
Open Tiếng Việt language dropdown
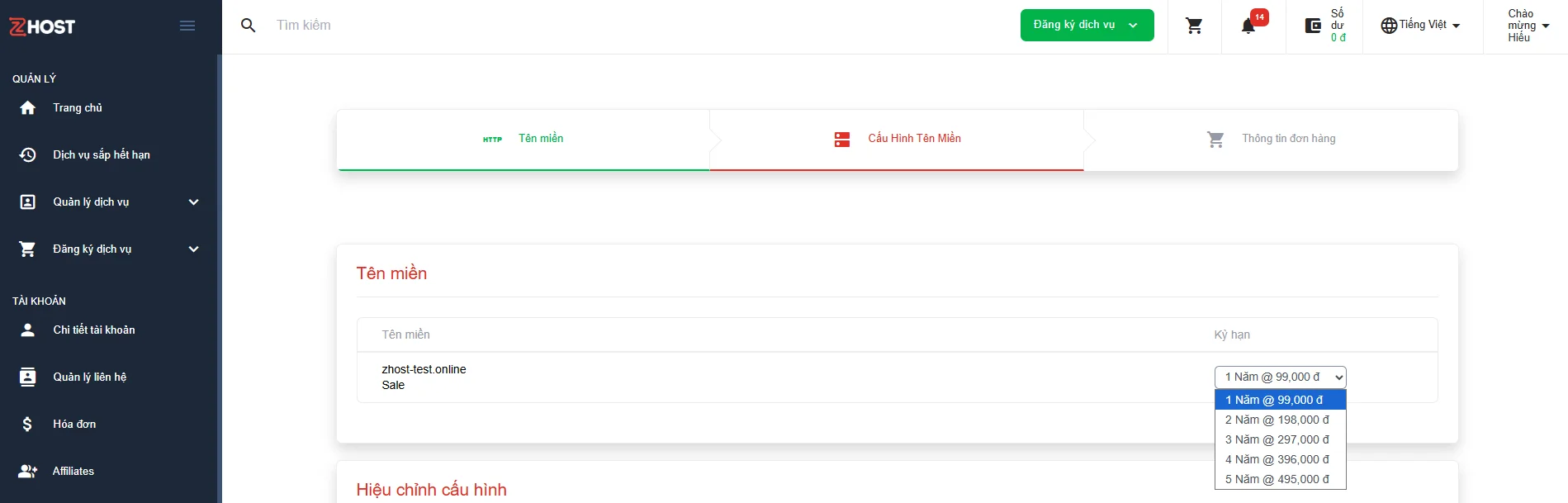1421,26
